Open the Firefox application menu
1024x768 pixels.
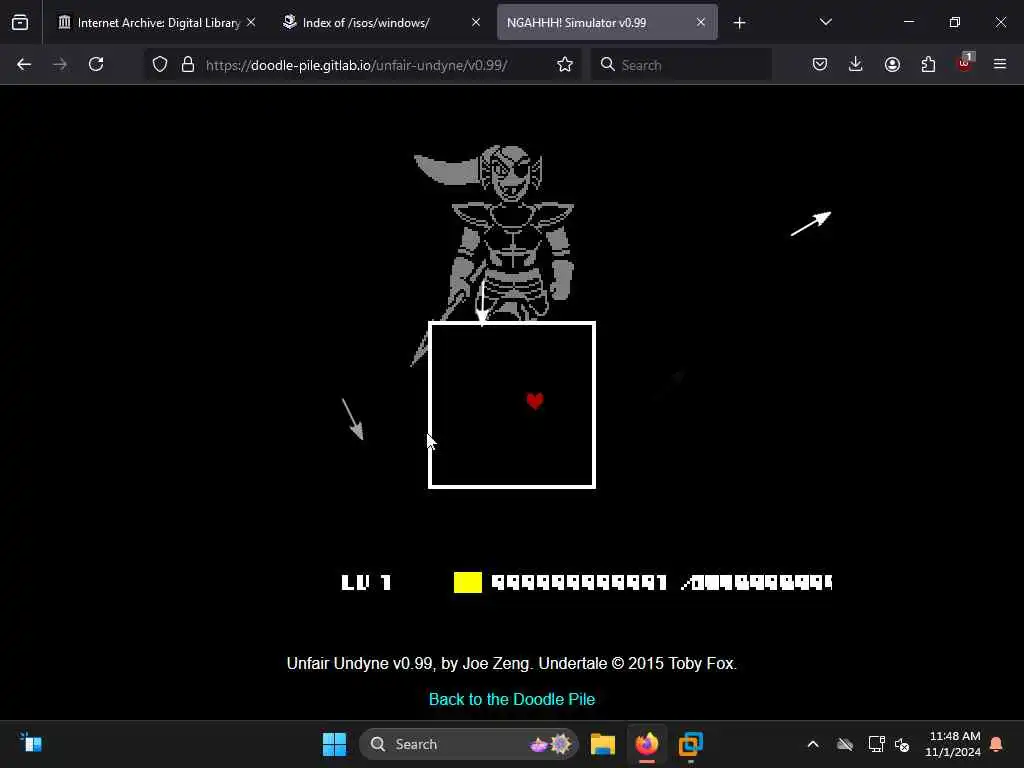[x=1000, y=65]
